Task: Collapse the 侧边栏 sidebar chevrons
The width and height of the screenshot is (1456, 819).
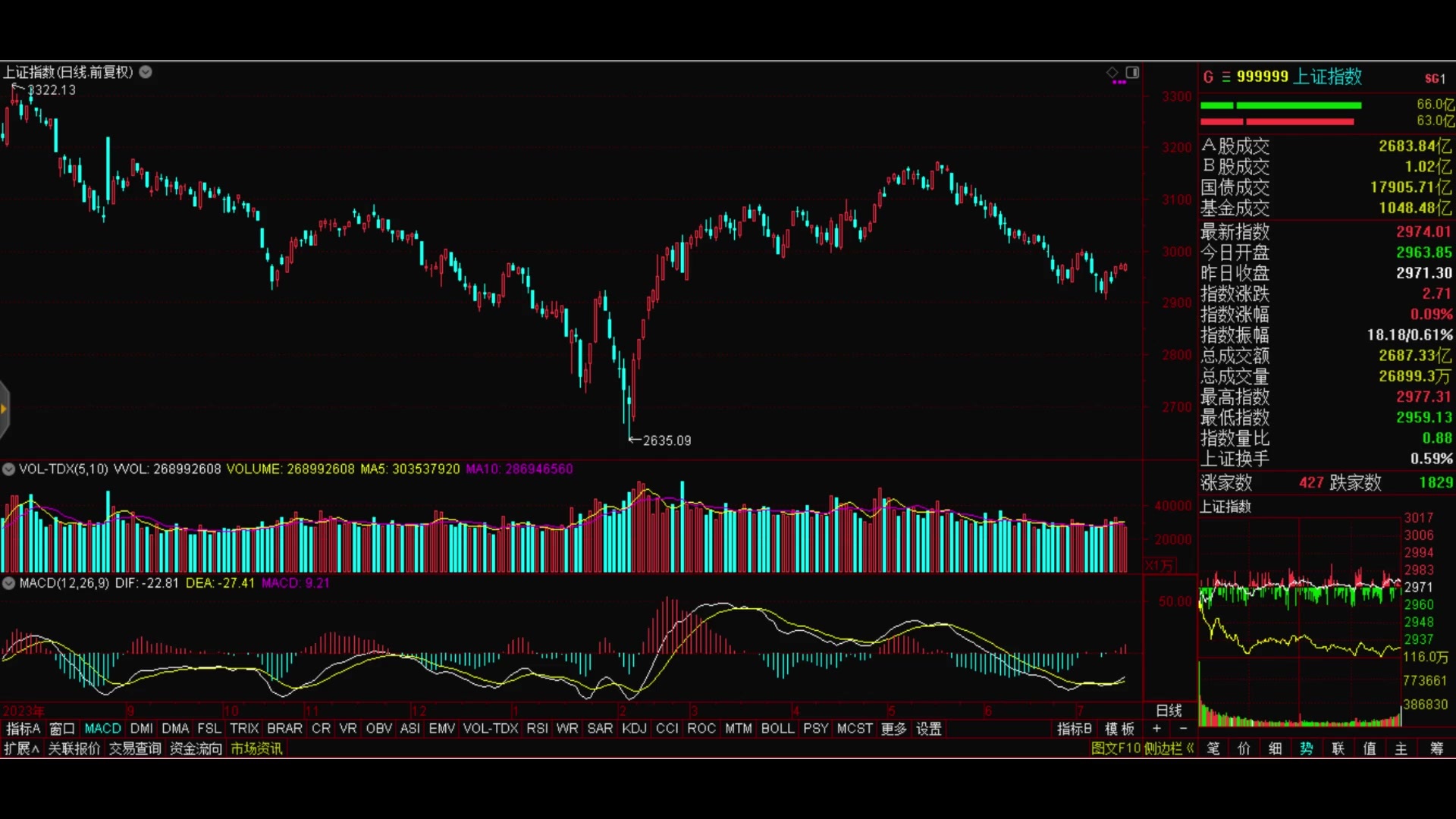Action: (x=1191, y=748)
